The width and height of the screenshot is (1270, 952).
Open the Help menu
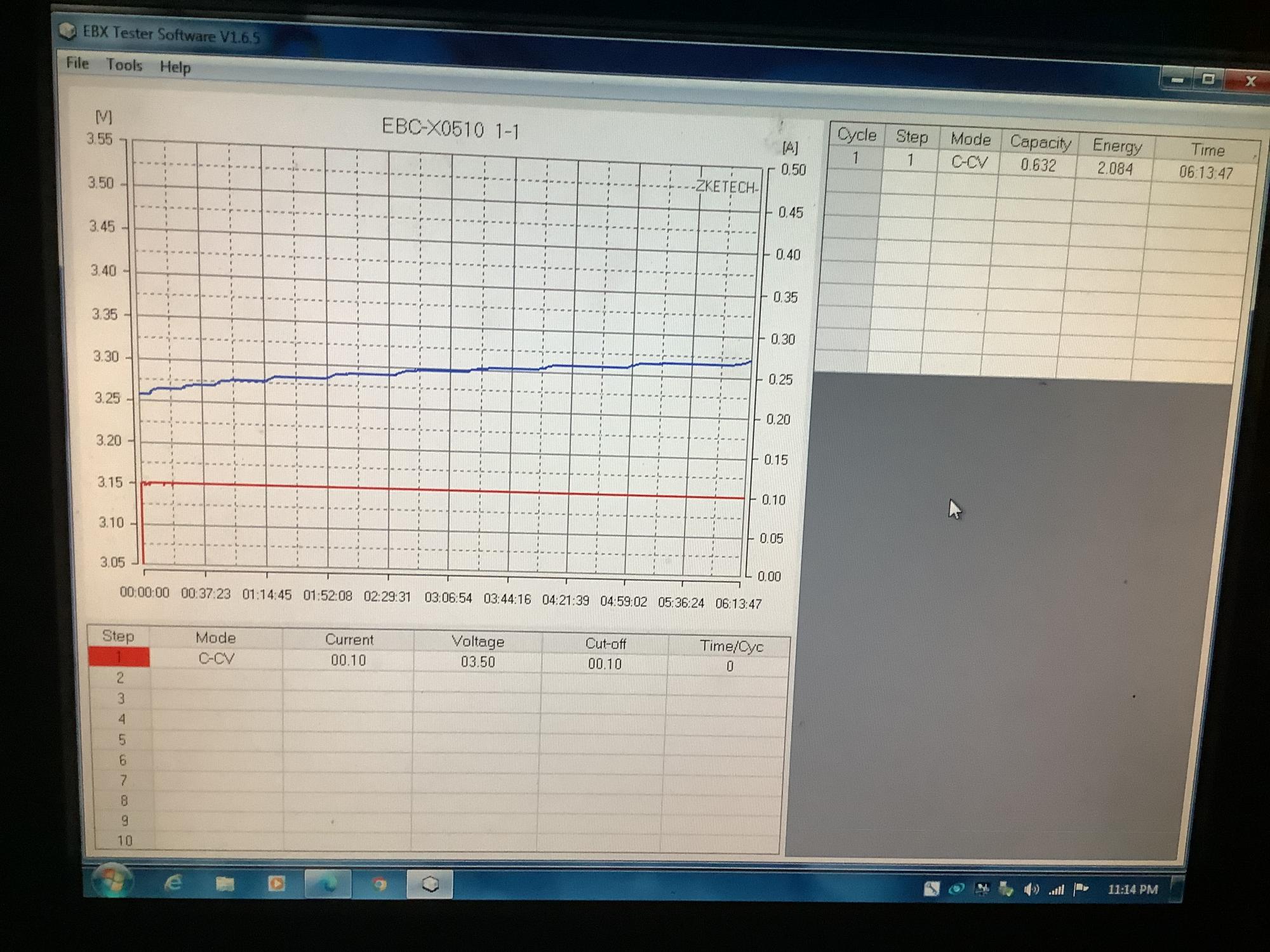click(x=175, y=67)
